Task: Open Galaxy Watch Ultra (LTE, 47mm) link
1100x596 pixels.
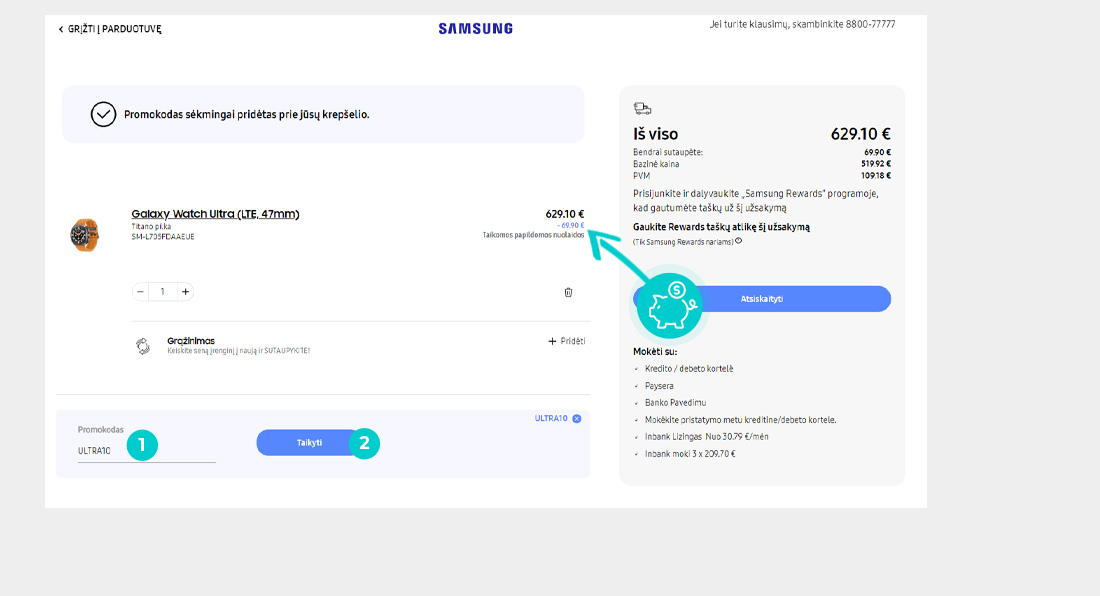Action: point(215,214)
